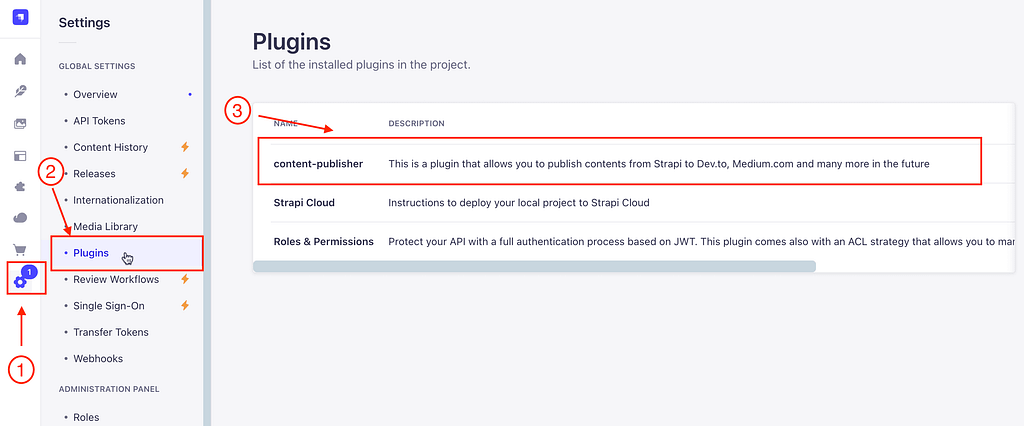Click the ADMINISTRATION PANEL section label

(x=109, y=389)
